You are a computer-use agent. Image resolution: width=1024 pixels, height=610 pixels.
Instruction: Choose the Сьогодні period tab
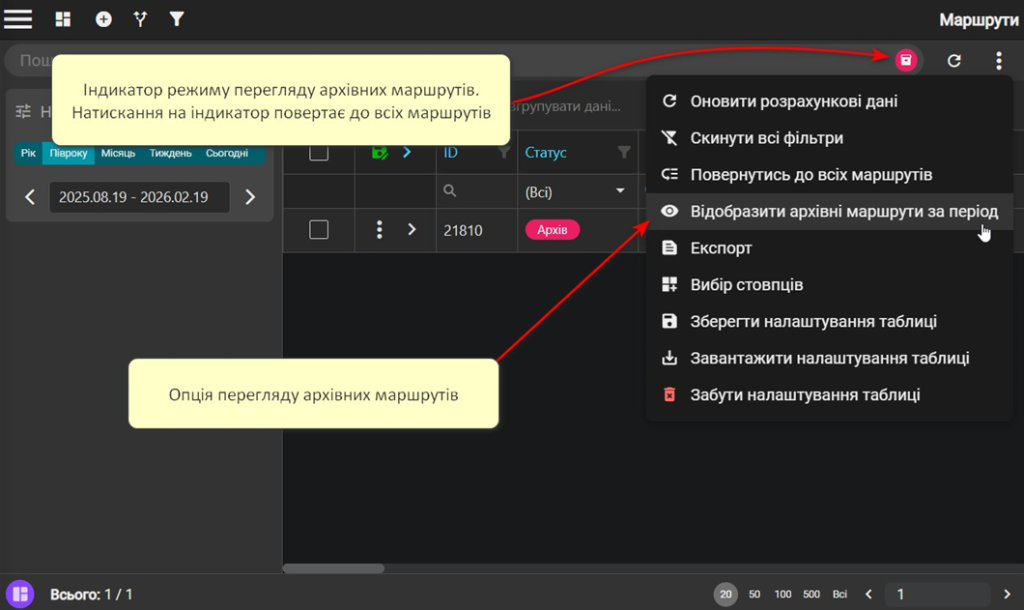coord(227,153)
